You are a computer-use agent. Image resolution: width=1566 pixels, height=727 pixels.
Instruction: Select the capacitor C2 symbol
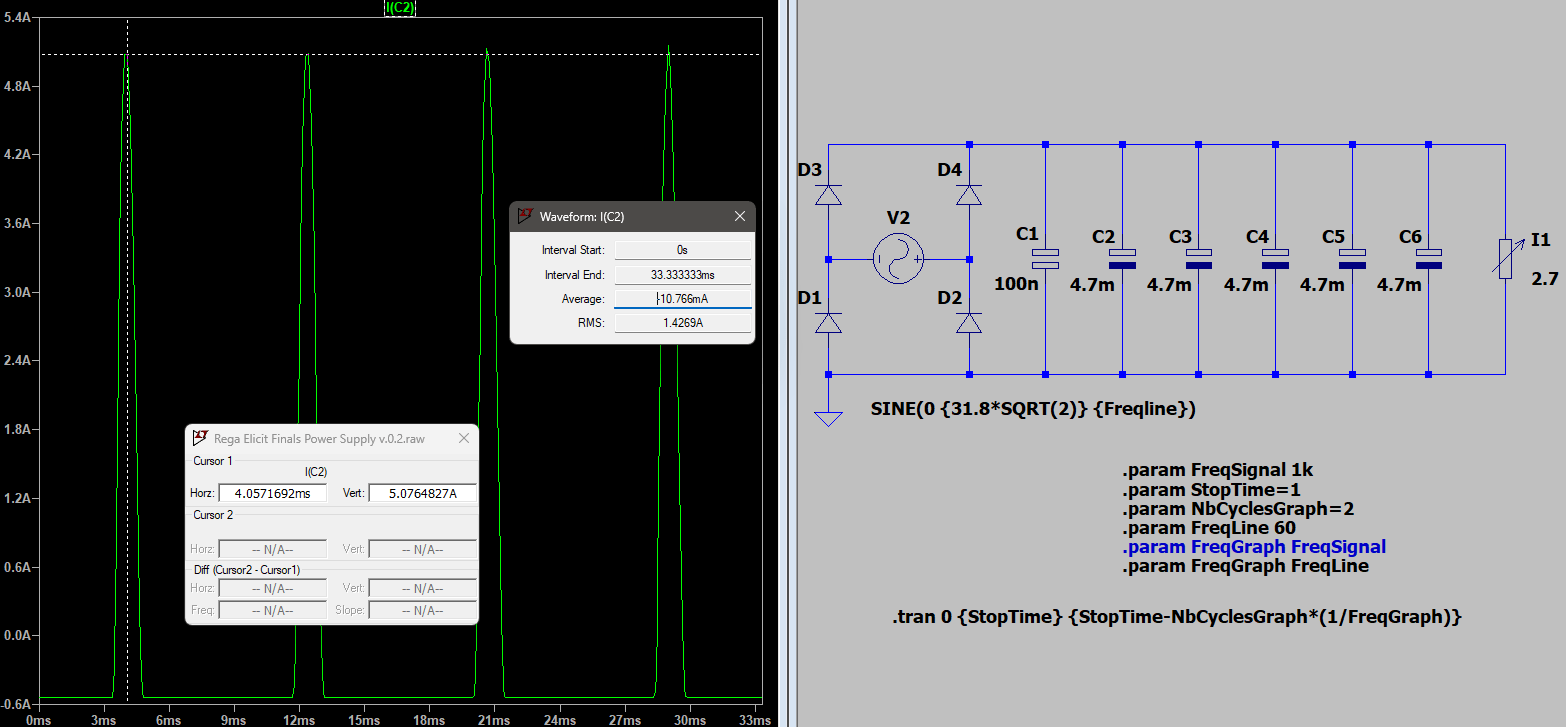1122,259
